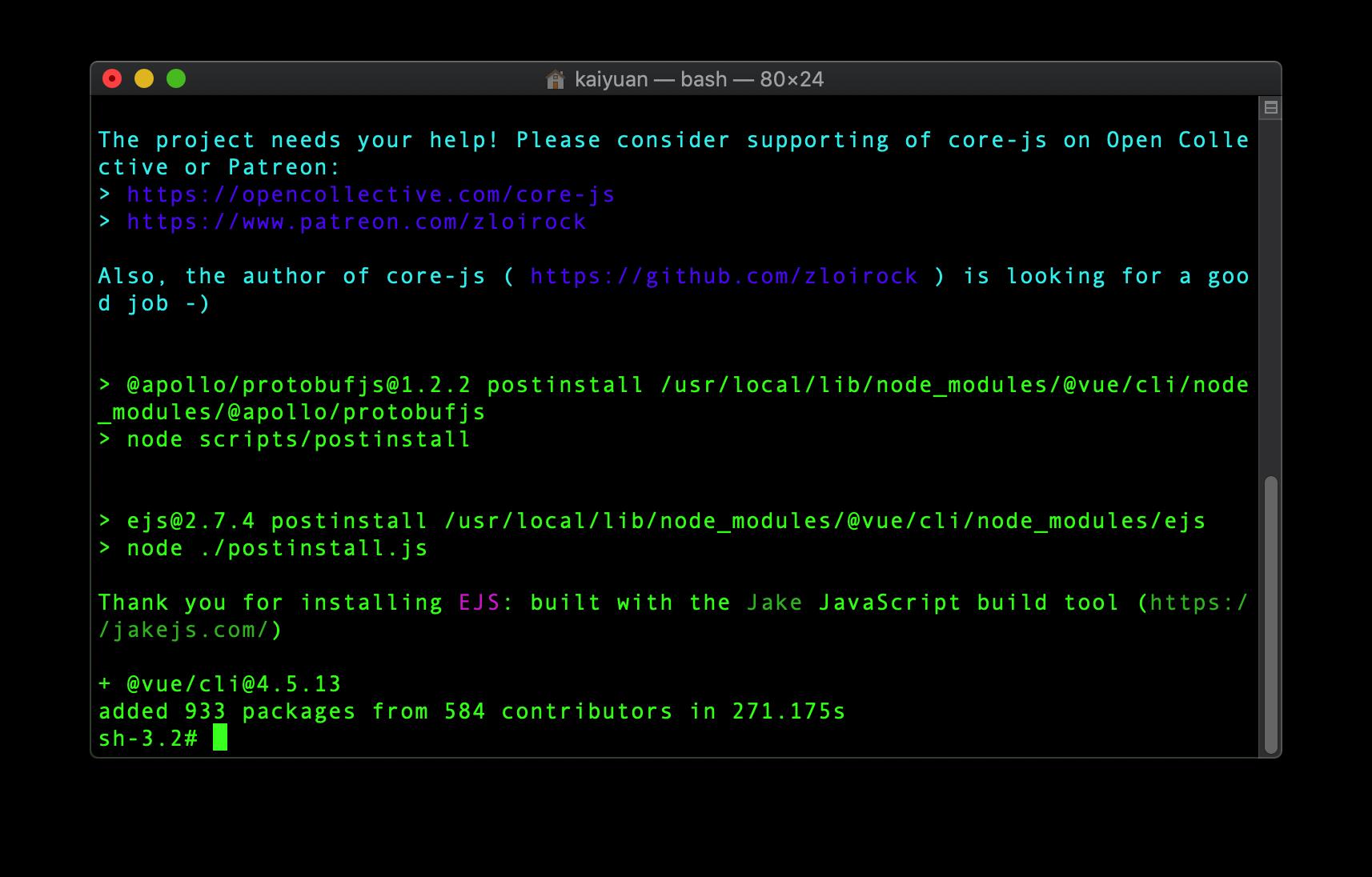This screenshot has height=877, width=1372.
Task: Click 'Also, the author of core-js' text
Action: point(291,276)
